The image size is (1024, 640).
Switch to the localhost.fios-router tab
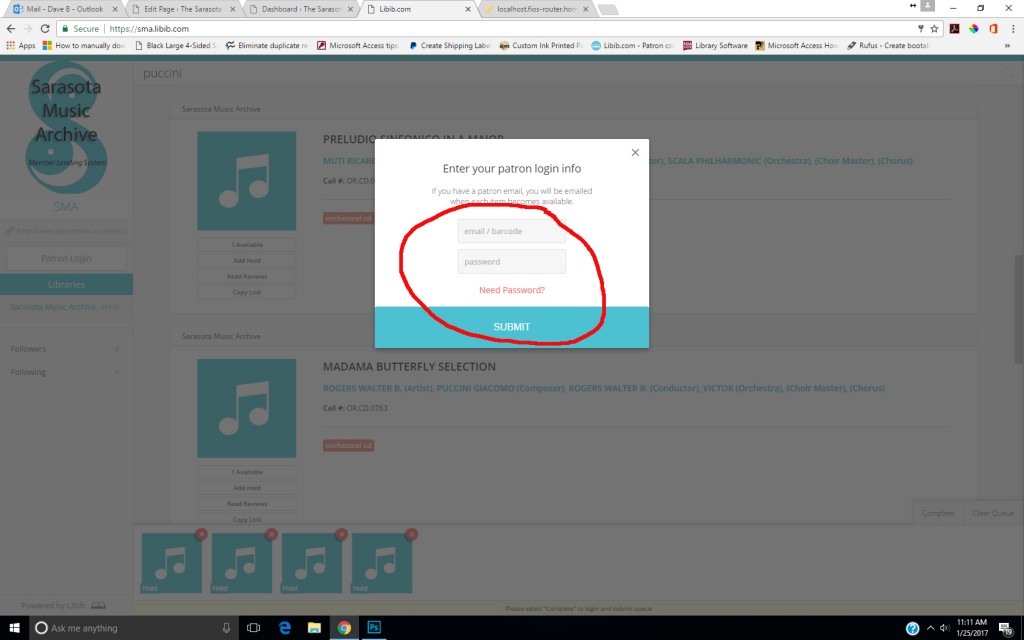(x=536, y=9)
